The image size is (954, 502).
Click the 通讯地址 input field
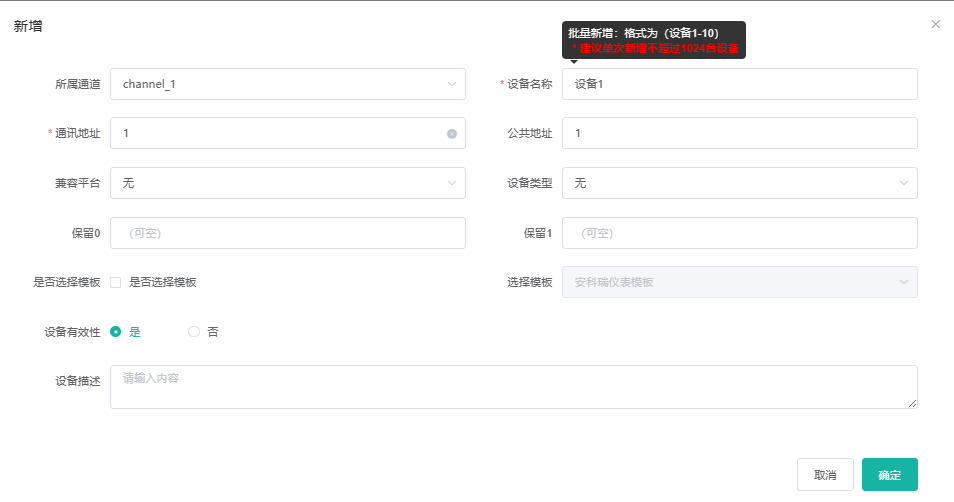[288, 133]
